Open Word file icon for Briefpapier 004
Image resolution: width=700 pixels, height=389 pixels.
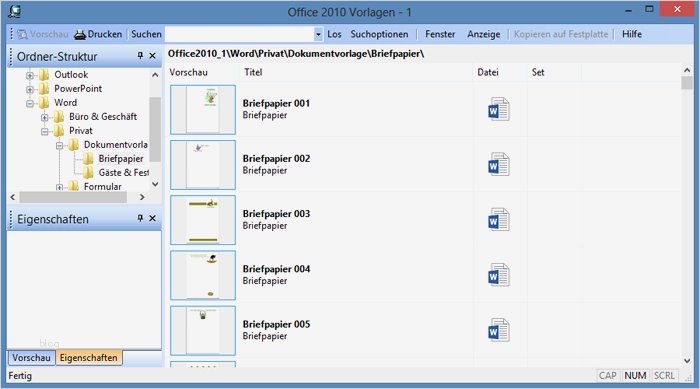[499, 275]
